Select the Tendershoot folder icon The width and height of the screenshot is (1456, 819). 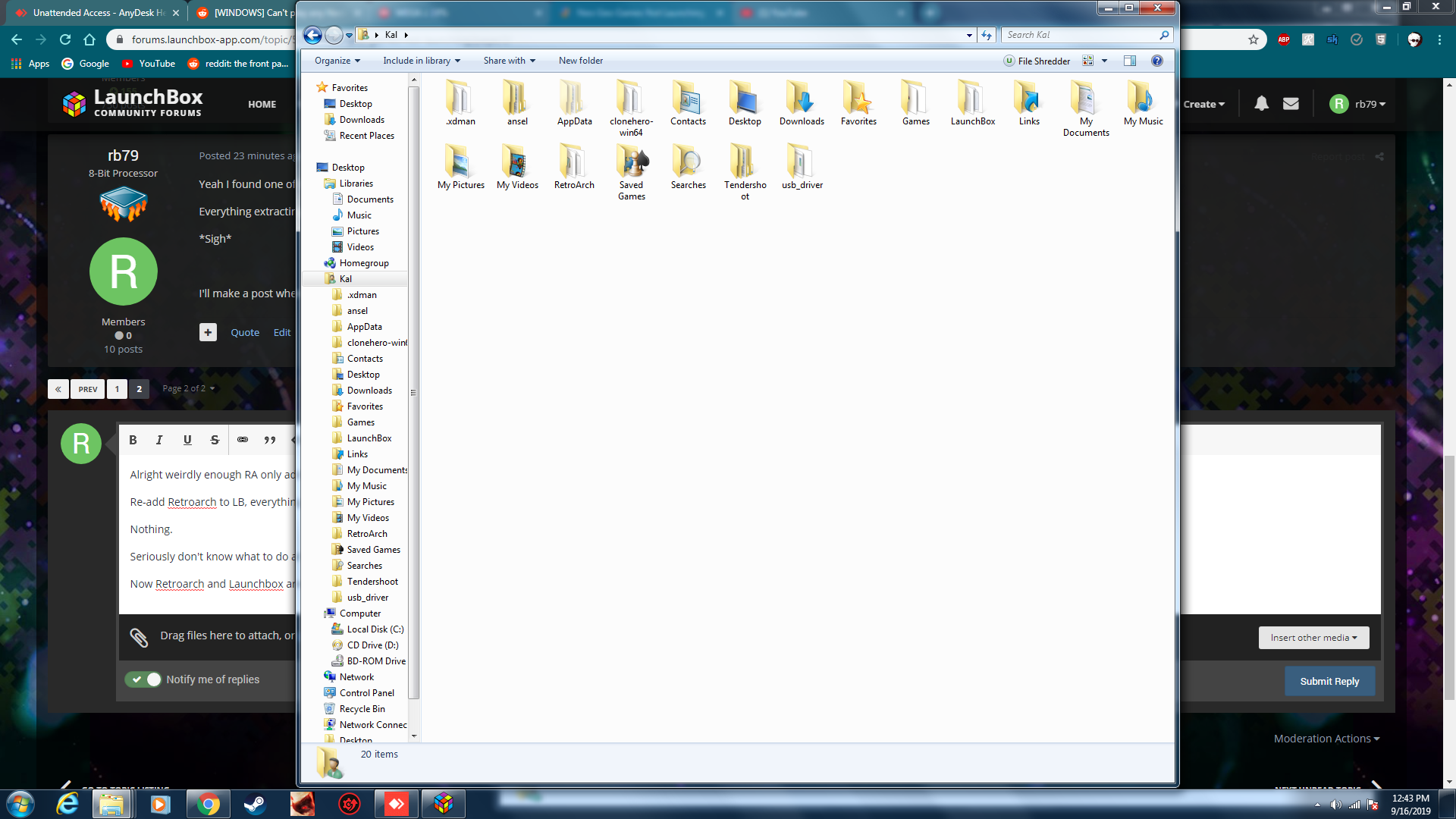[745, 162]
